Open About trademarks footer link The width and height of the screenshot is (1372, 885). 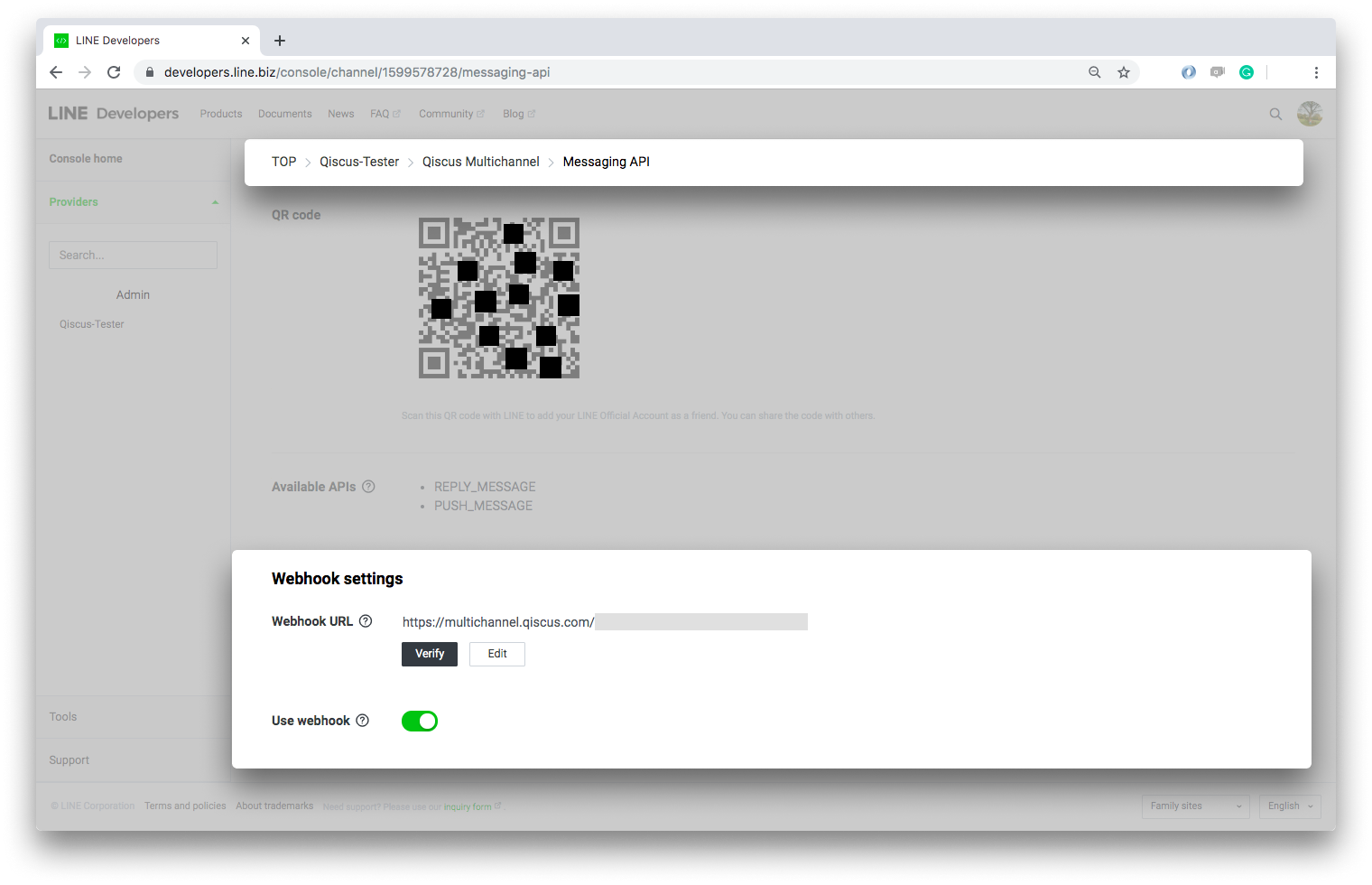click(274, 806)
